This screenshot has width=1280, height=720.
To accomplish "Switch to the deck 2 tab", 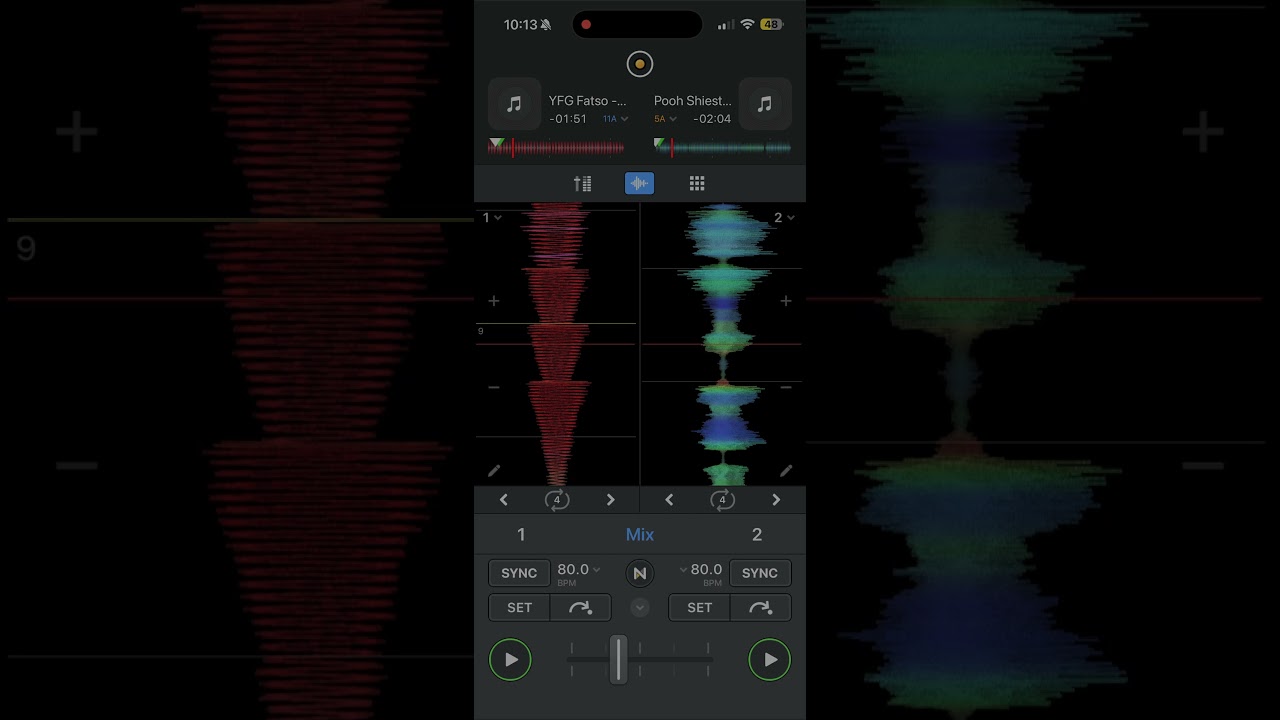I will (x=757, y=535).
